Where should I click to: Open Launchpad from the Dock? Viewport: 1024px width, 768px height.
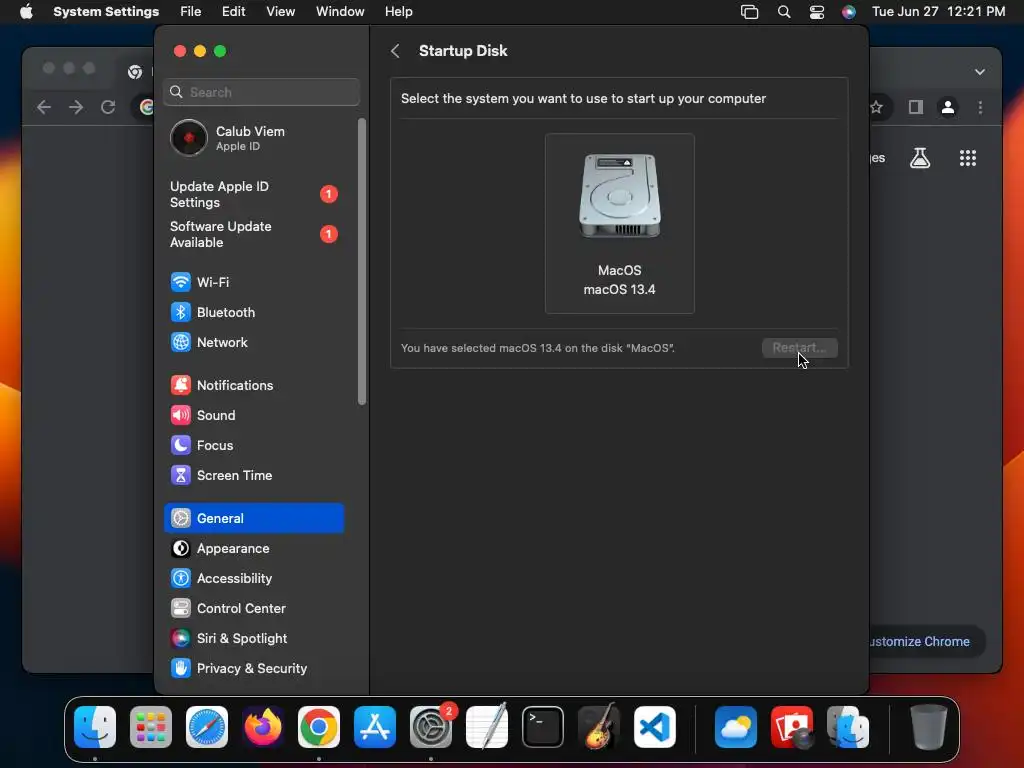pos(151,727)
